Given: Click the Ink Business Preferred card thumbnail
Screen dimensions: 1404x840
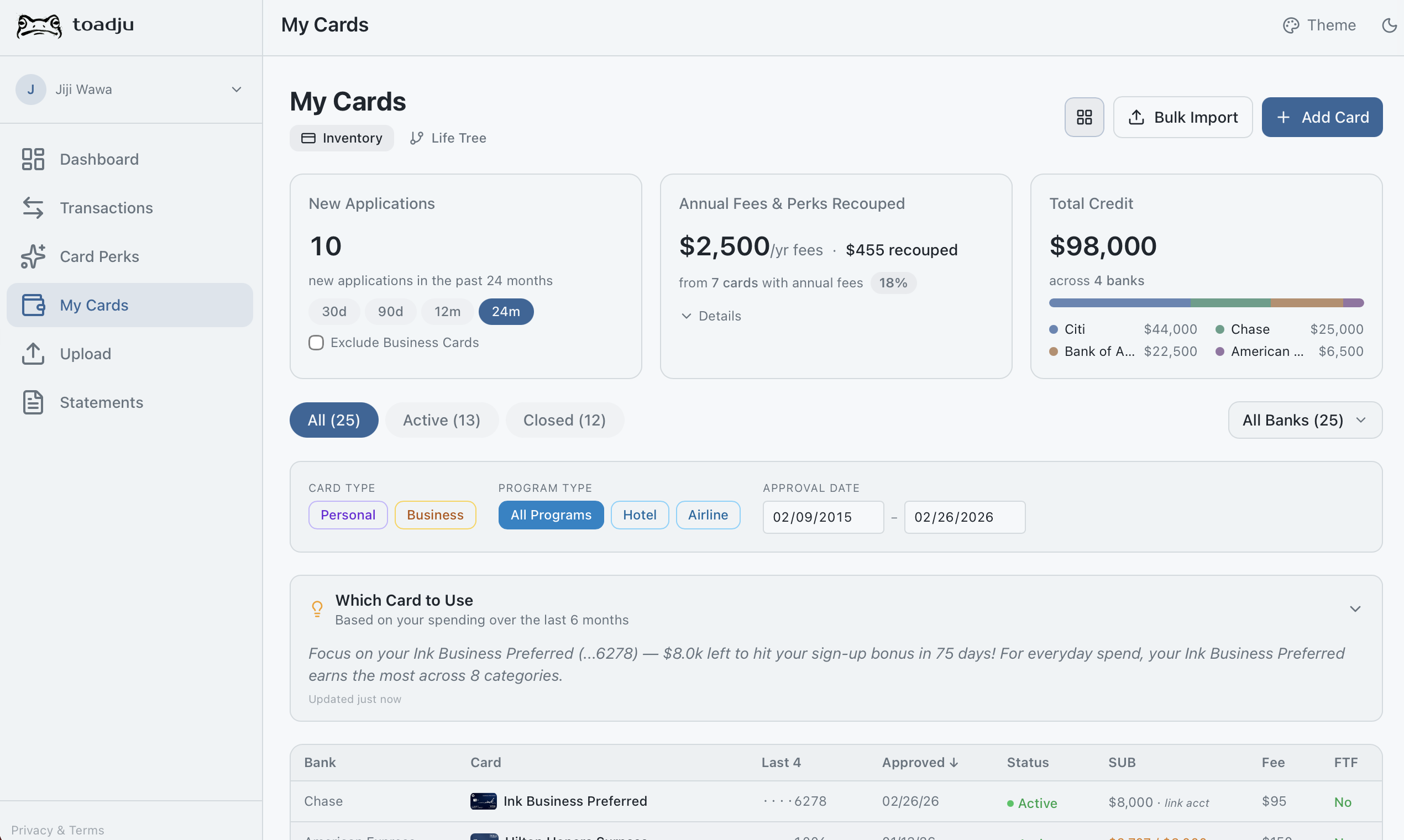Looking at the screenshot, I should [x=483, y=801].
